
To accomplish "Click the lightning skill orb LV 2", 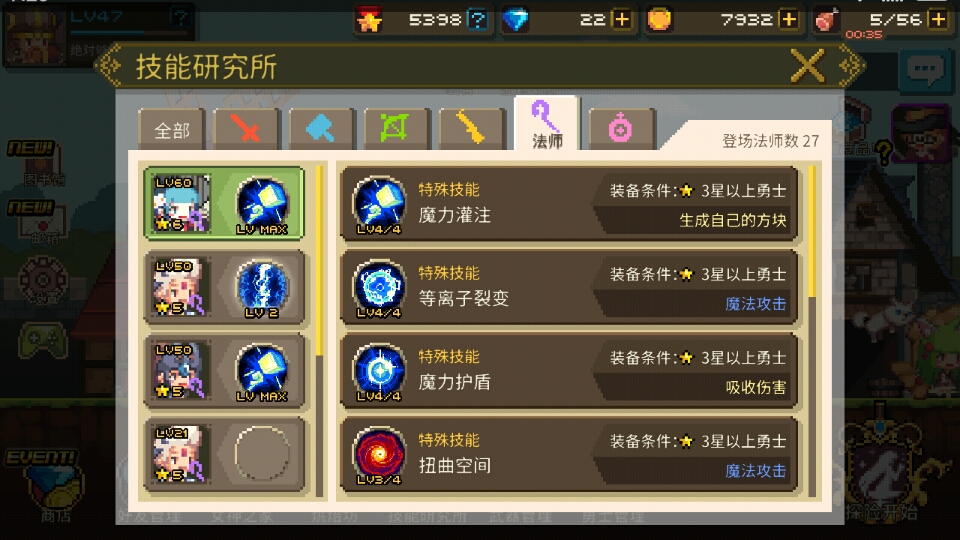I will pyautogui.click(x=262, y=287).
